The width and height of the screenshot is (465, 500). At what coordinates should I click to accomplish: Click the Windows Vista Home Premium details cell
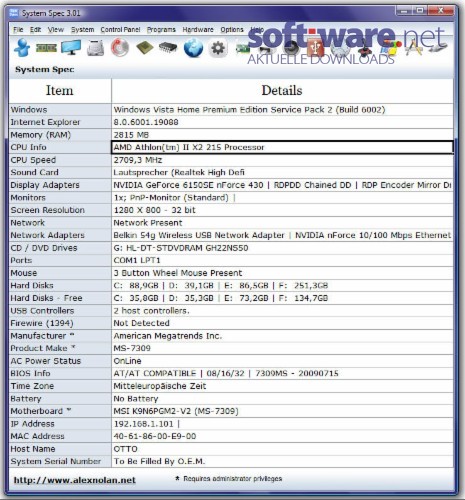[282, 110]
